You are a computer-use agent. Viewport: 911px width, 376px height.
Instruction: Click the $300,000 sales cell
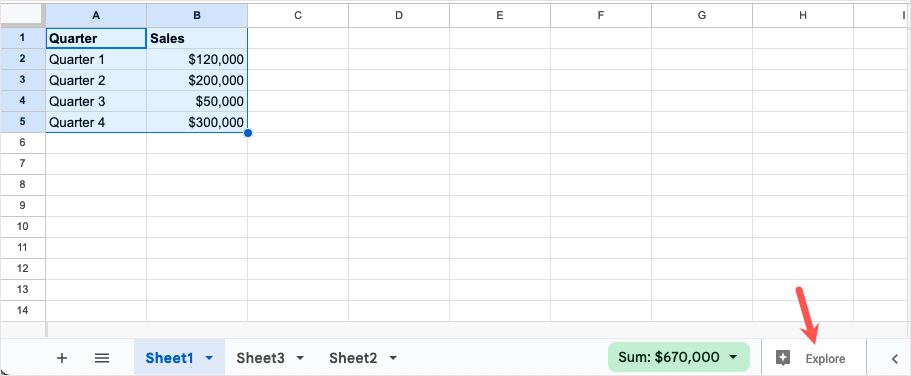click(197, 122)
